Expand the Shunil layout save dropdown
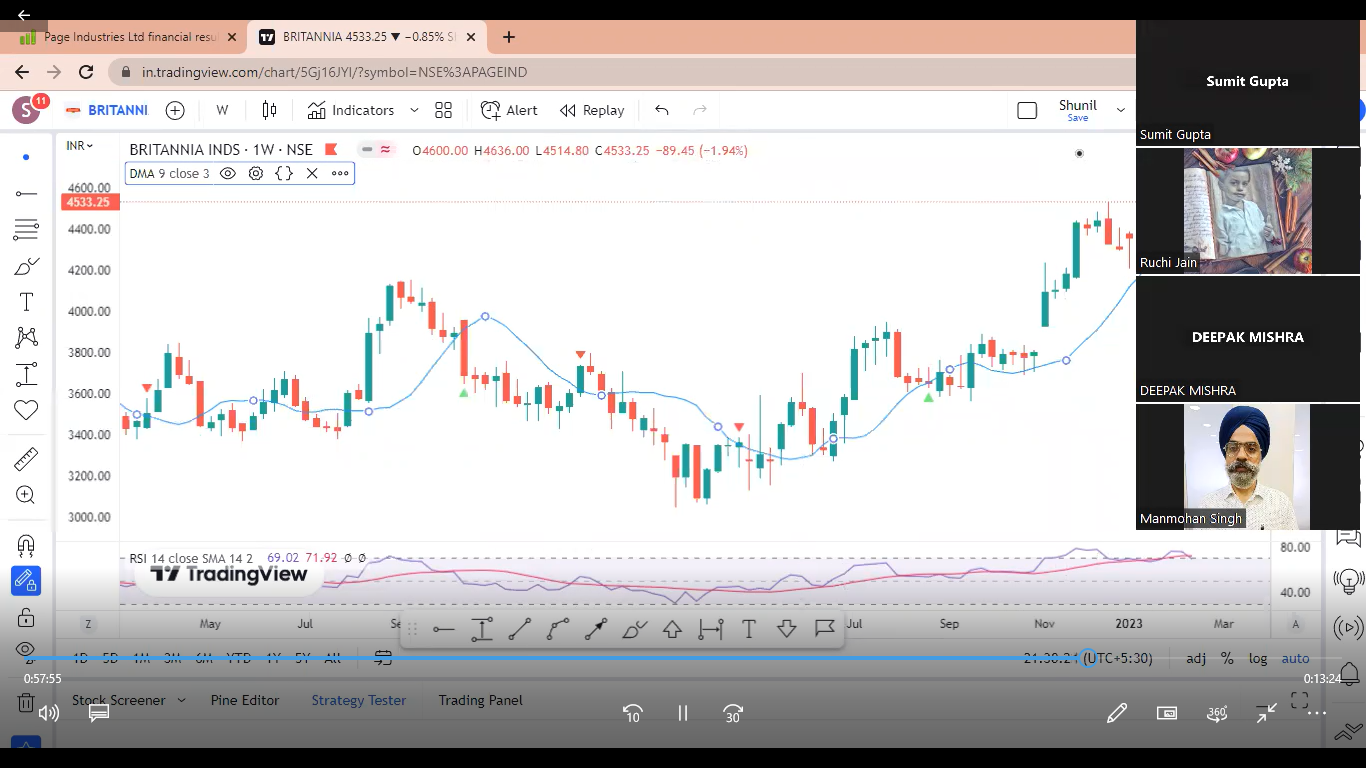1366x768 pixels. [1120, 110]
